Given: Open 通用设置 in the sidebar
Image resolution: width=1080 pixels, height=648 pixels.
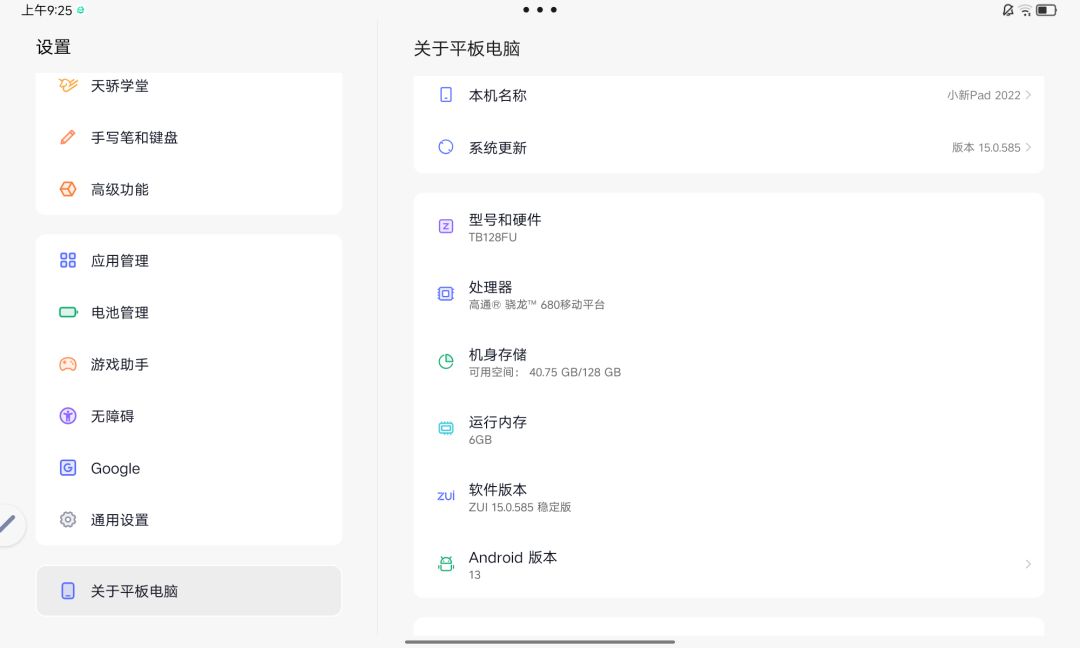Looking at the screenshot, I should [189, 519].
